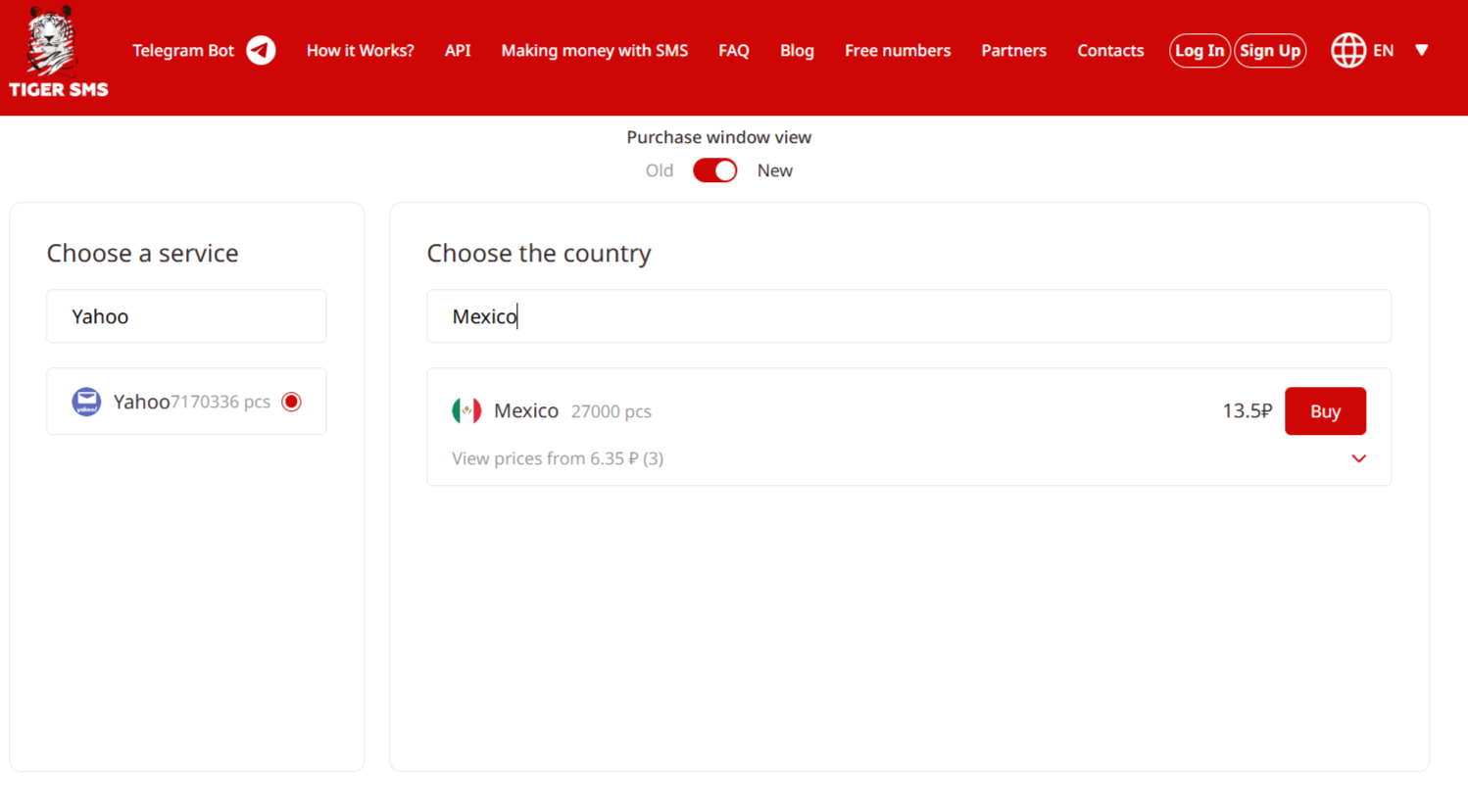Click the Tiger SMS logo

(59, 52)
